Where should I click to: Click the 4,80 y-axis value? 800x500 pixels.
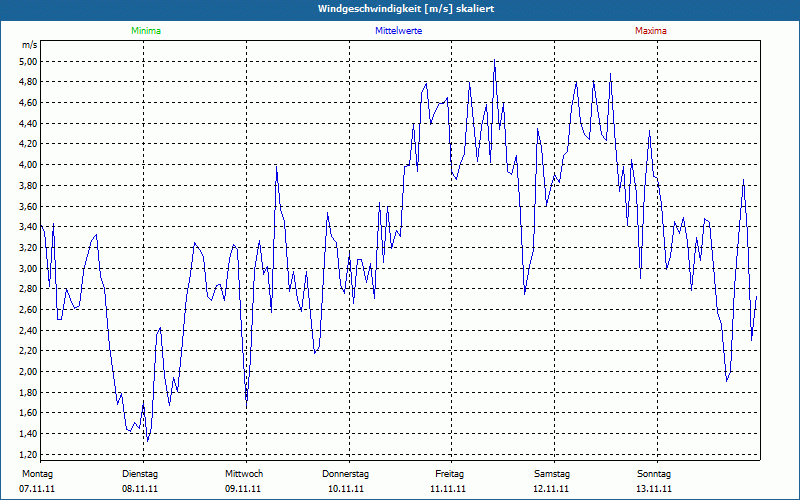point(30,82)
